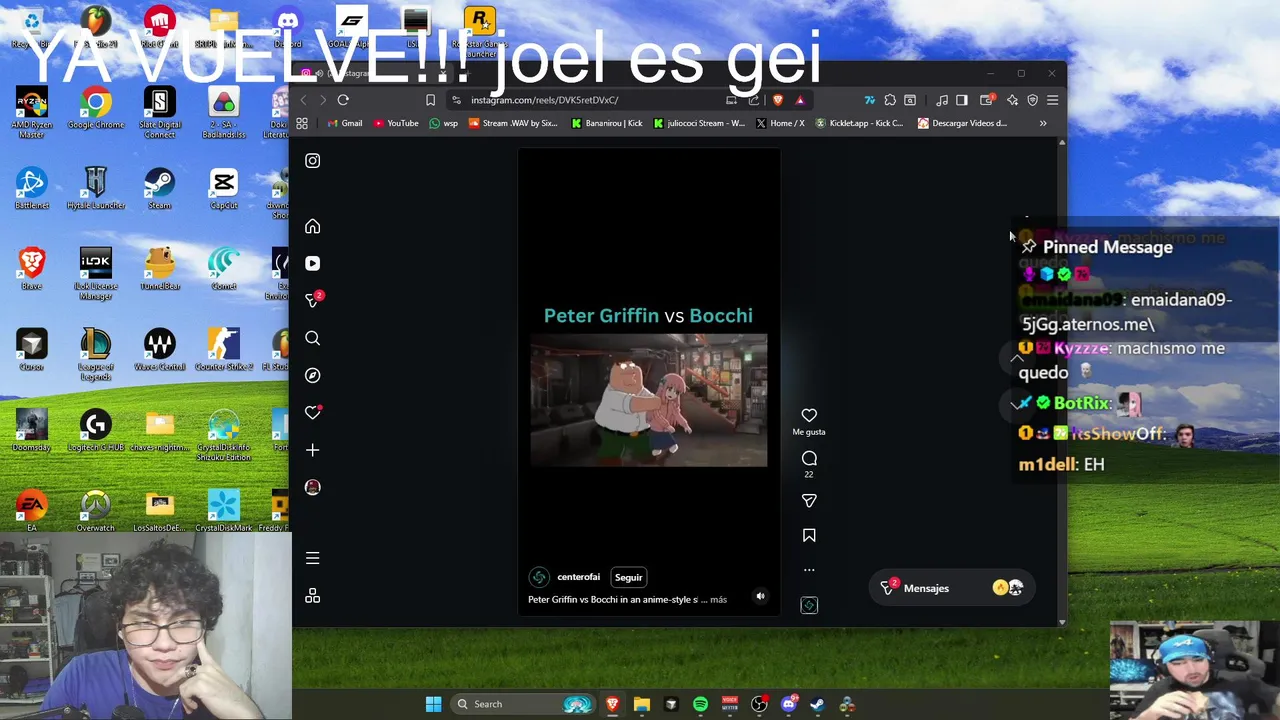1280x720 pixels.
Task: Open the Gmail bookmark
Action: [344, 123]
